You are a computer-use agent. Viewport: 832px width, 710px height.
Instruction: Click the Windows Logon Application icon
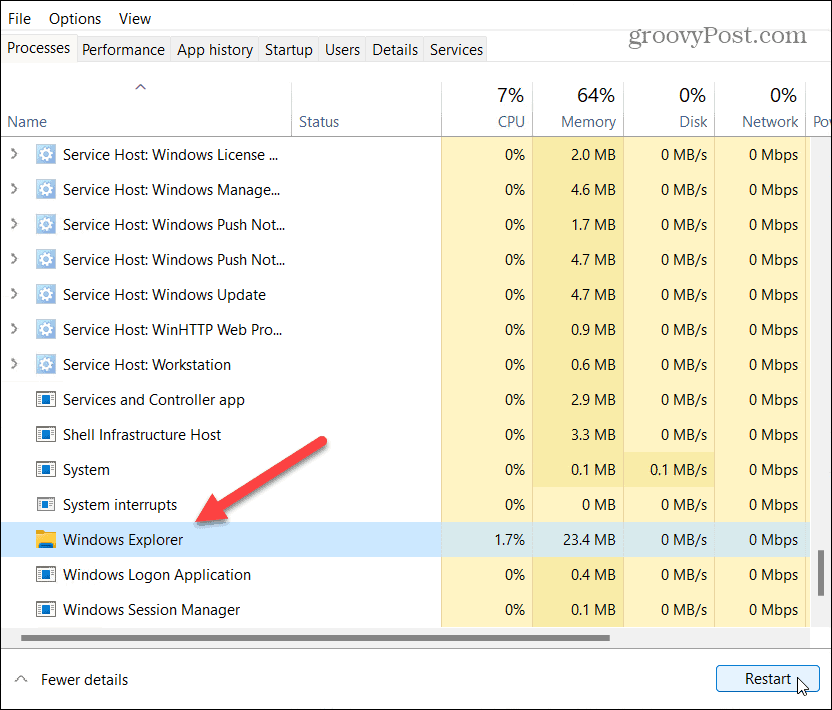46,575
